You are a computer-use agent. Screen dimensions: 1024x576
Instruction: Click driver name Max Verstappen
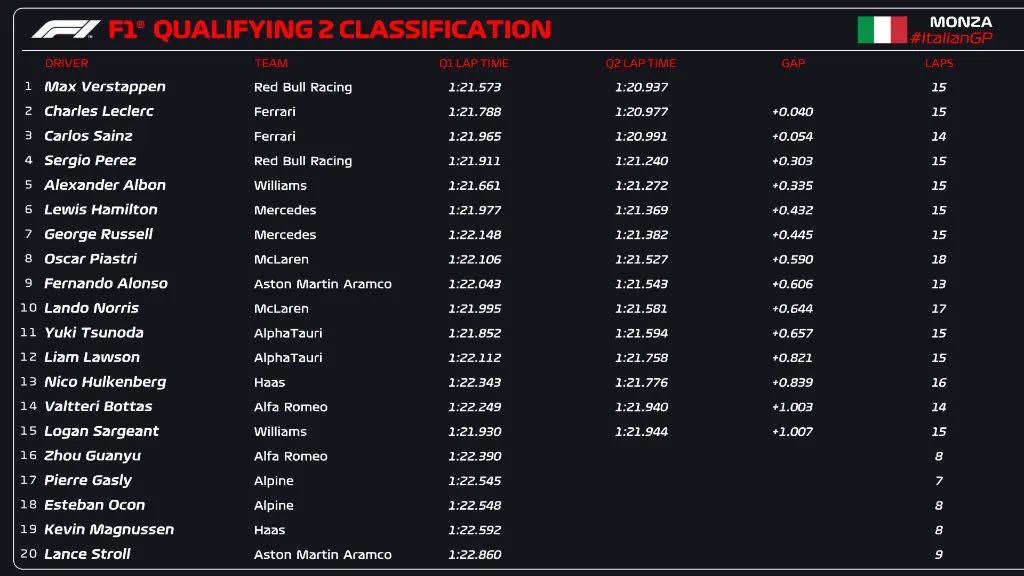105,87
